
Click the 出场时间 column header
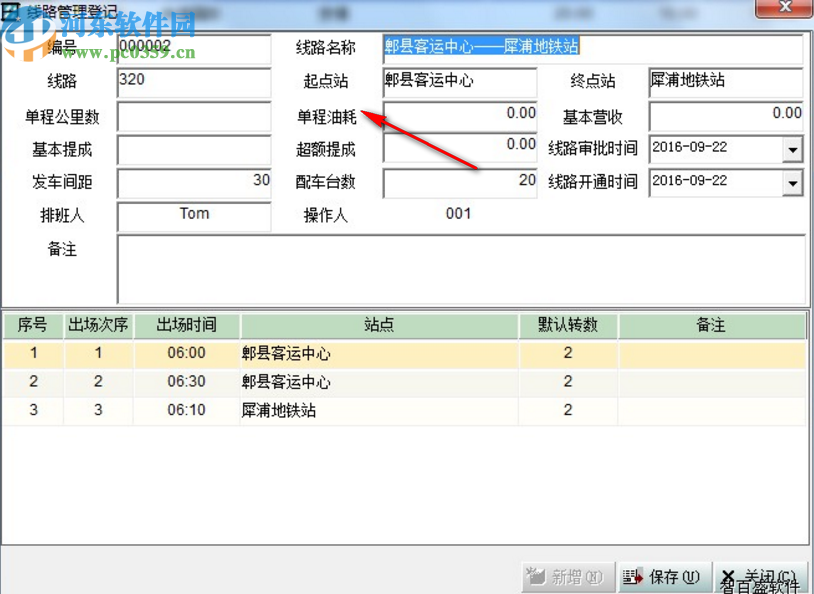click(186, 327)
